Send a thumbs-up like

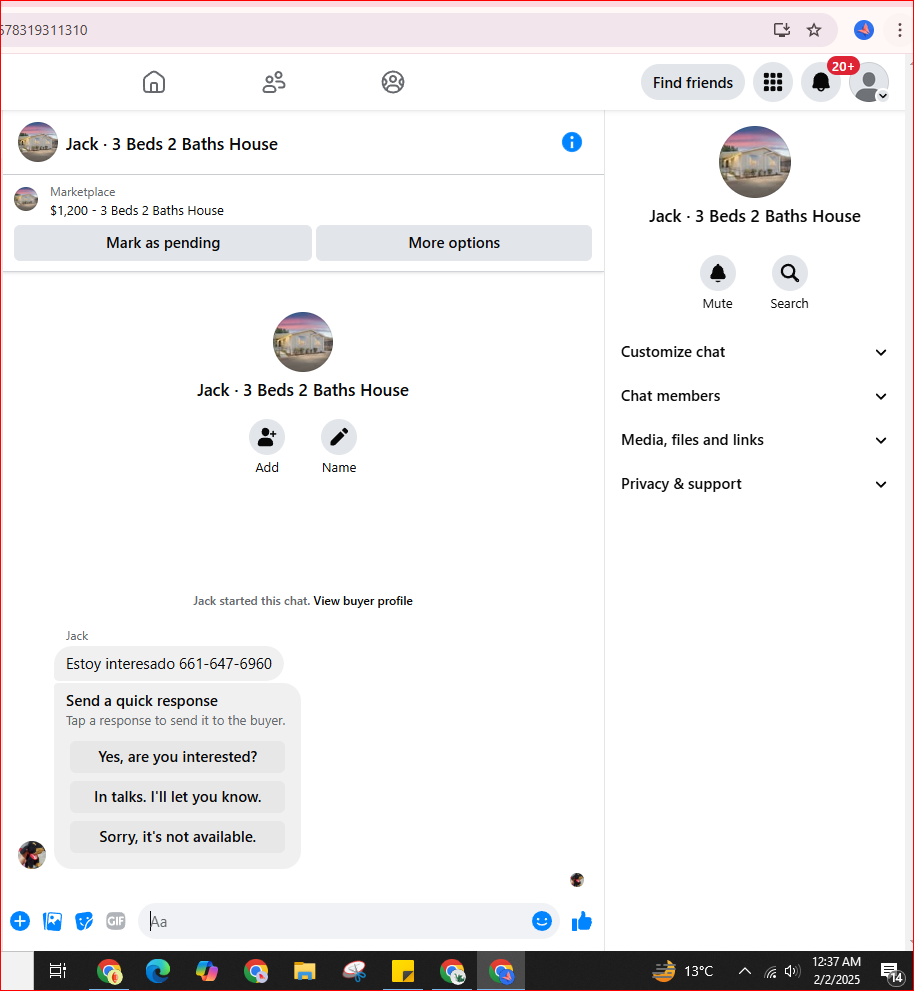[582, 921]
